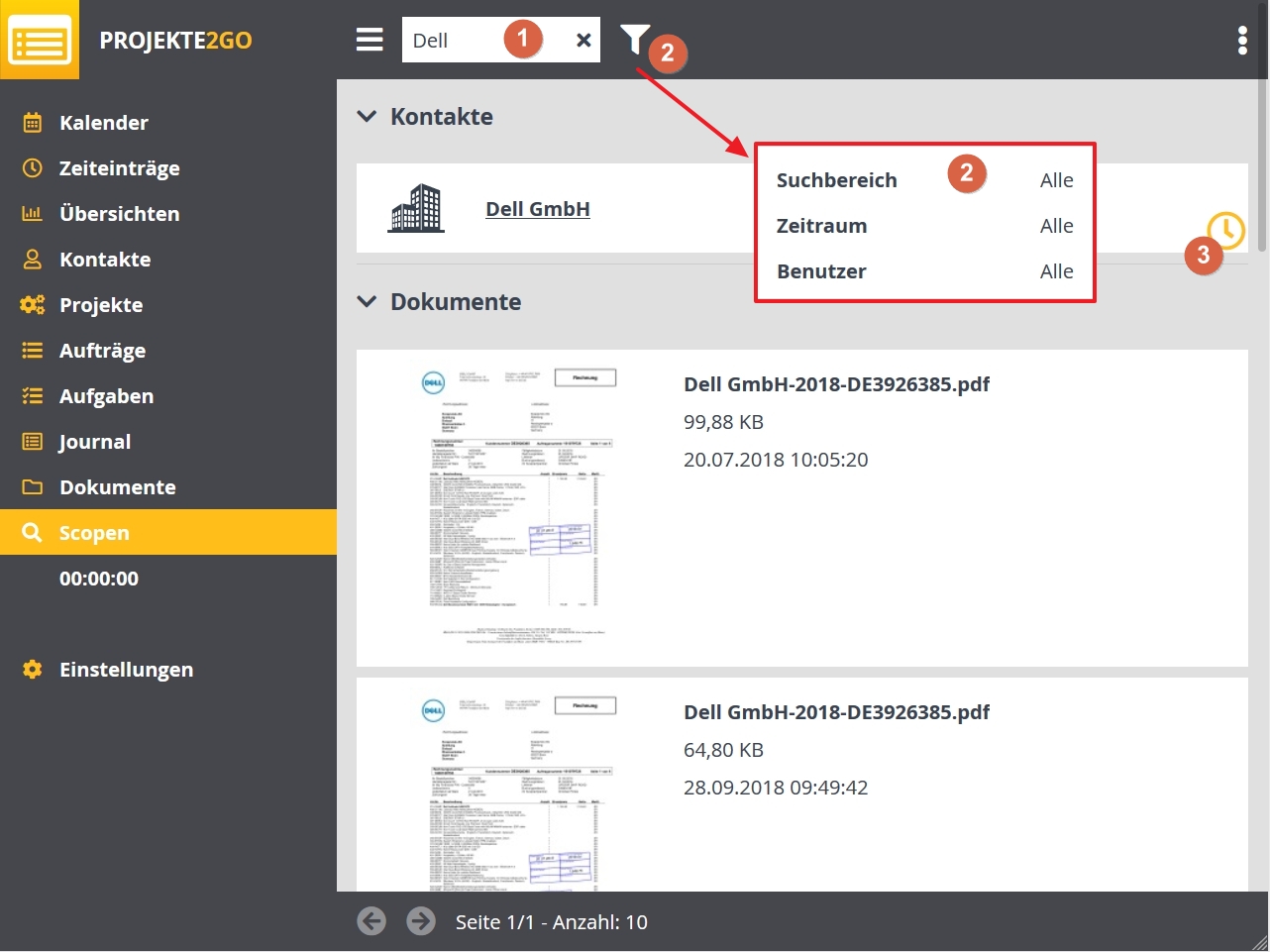Image resolution: width=1270 pixels, height=952 pixels.
Task: Click the PROJEKTE2GO logo icon
Action: pos(40,40)
